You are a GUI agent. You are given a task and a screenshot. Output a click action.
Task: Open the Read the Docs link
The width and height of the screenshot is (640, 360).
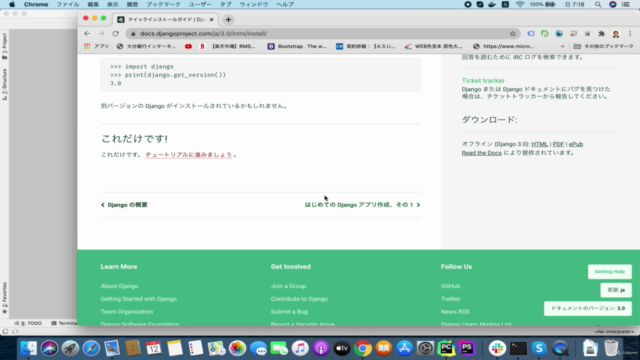click(481, 153)
